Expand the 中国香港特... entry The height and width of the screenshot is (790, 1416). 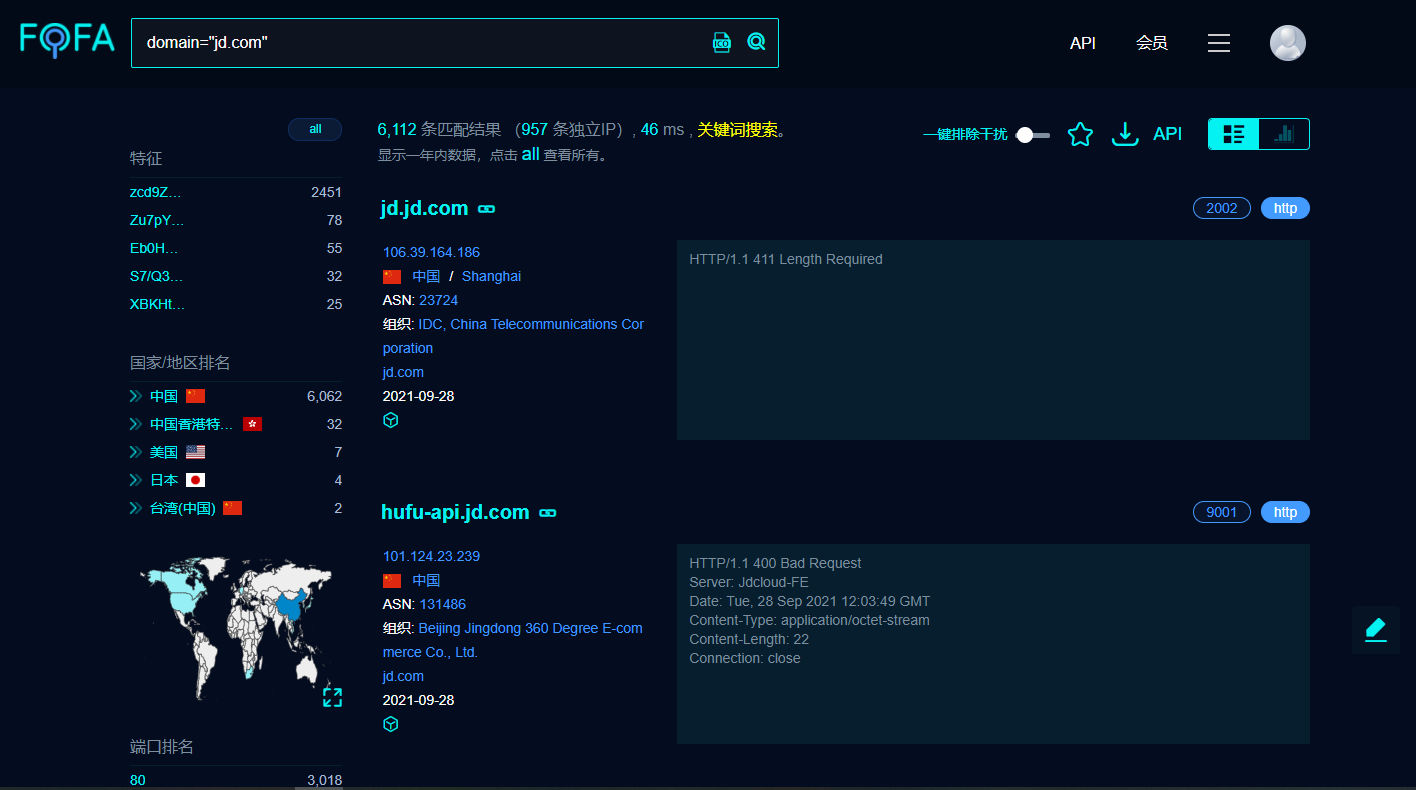[136, 424]
